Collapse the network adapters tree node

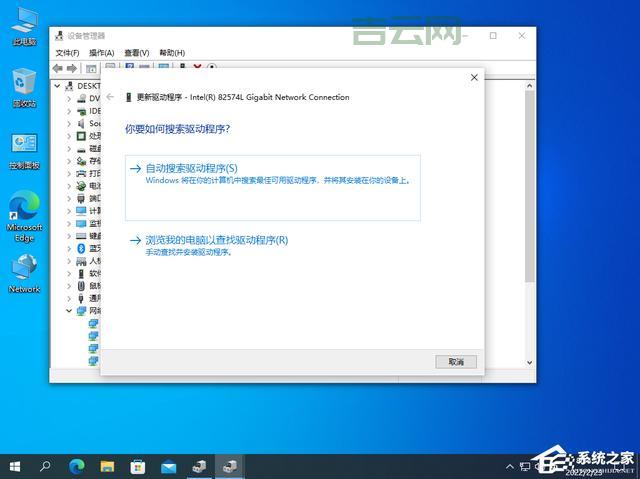(x=69, y=311)
